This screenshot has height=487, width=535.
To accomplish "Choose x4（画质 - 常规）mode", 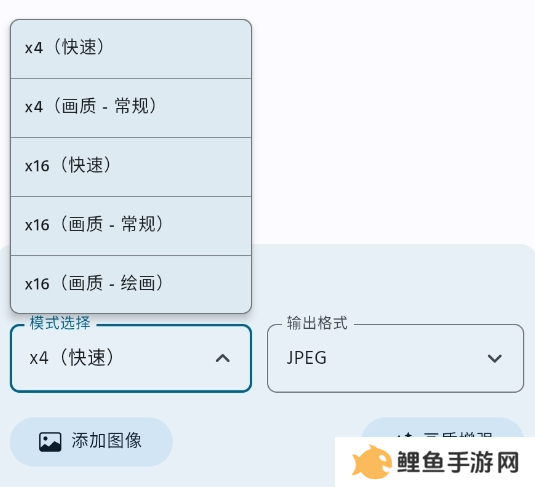I will (131, 108).
